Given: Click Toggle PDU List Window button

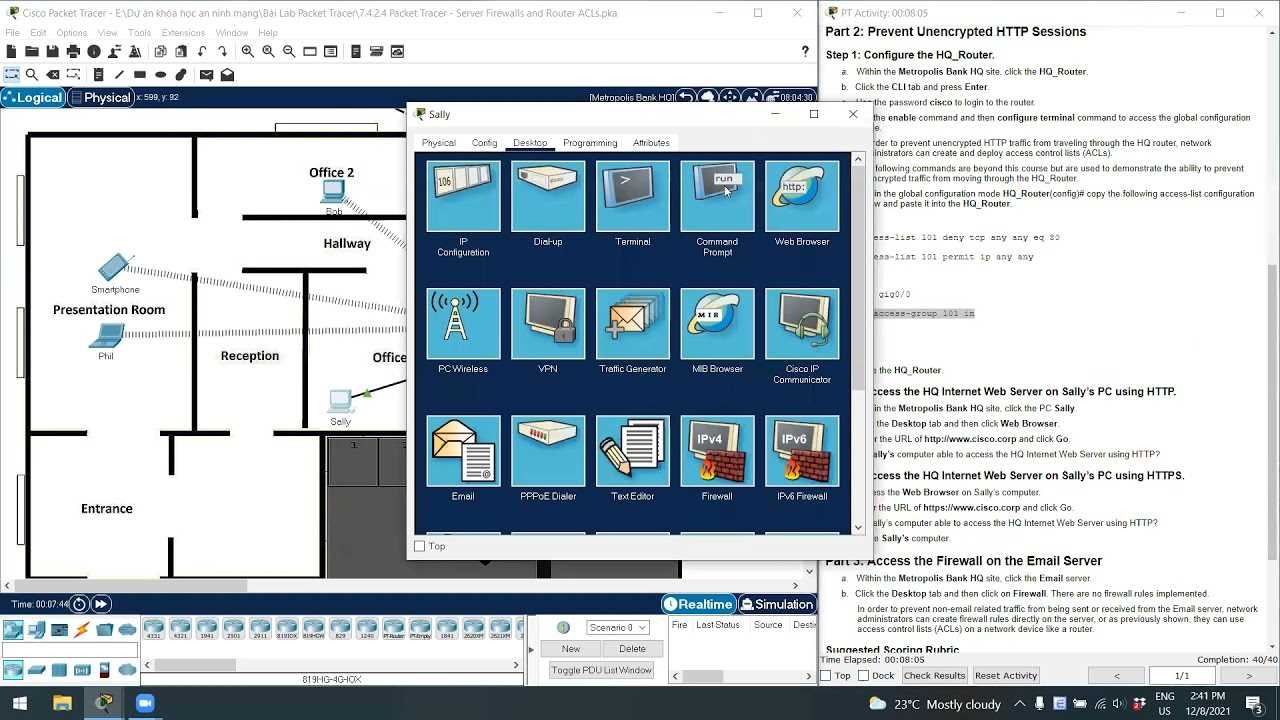Looking at the screenshot, I should click(601, 670).
